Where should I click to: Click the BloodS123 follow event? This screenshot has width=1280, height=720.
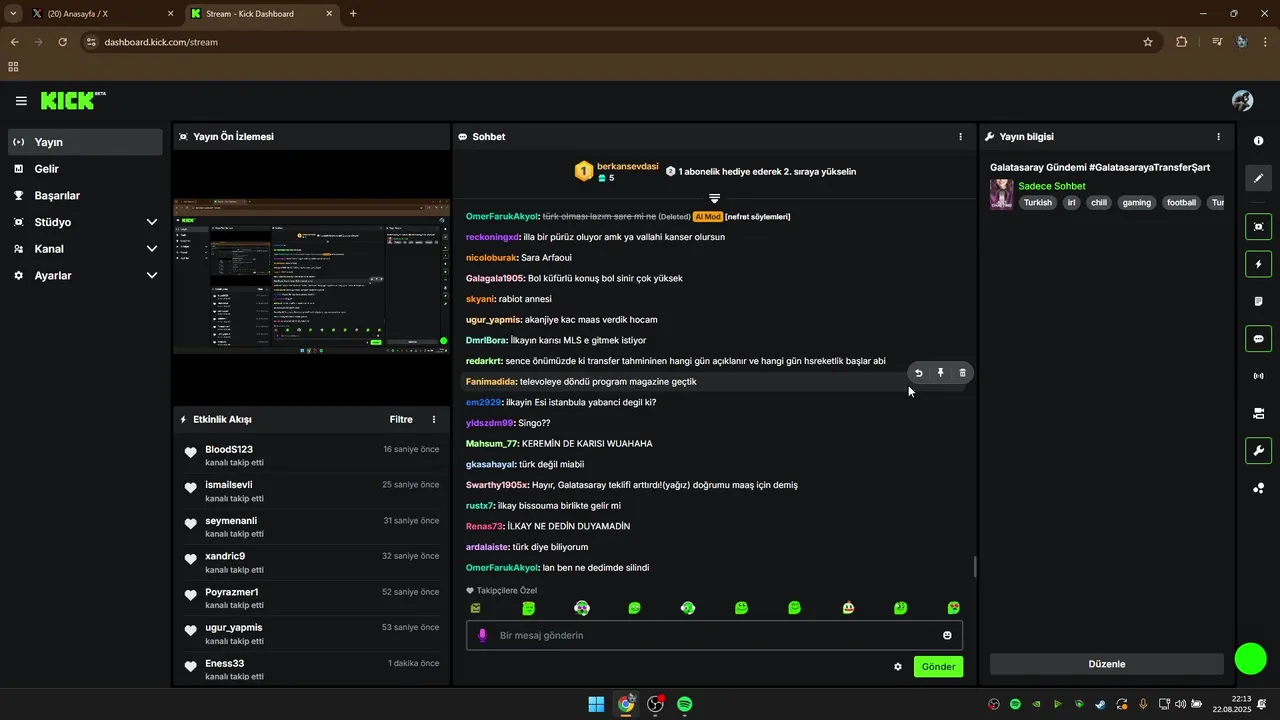click(311, 455)
